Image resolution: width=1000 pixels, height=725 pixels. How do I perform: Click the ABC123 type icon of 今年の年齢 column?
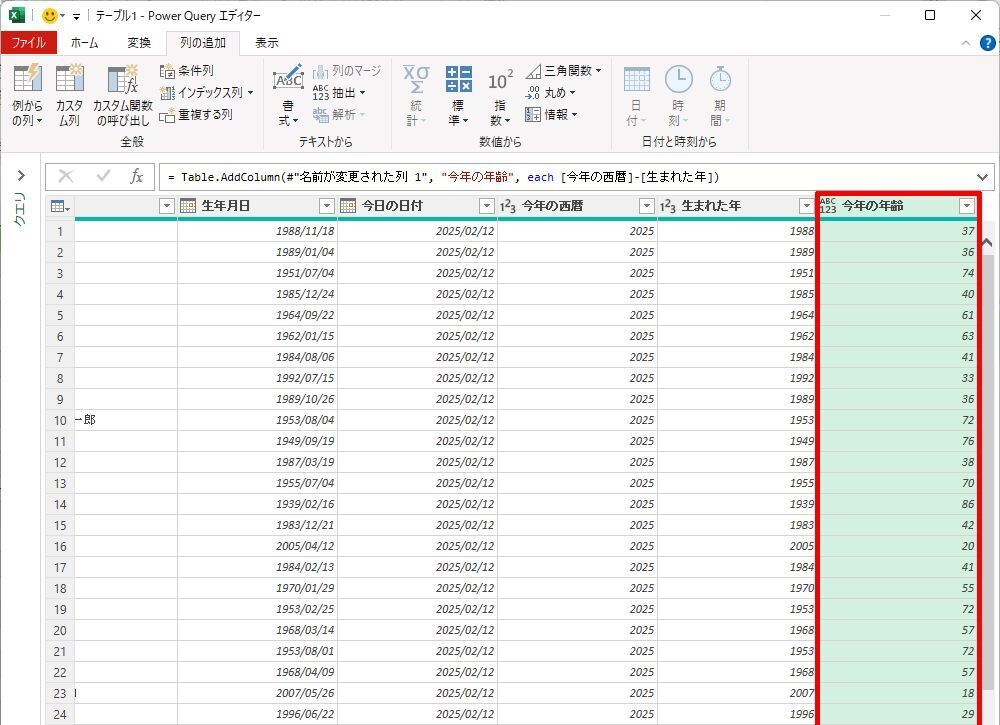pyautogui.click(x=828, y=205)
